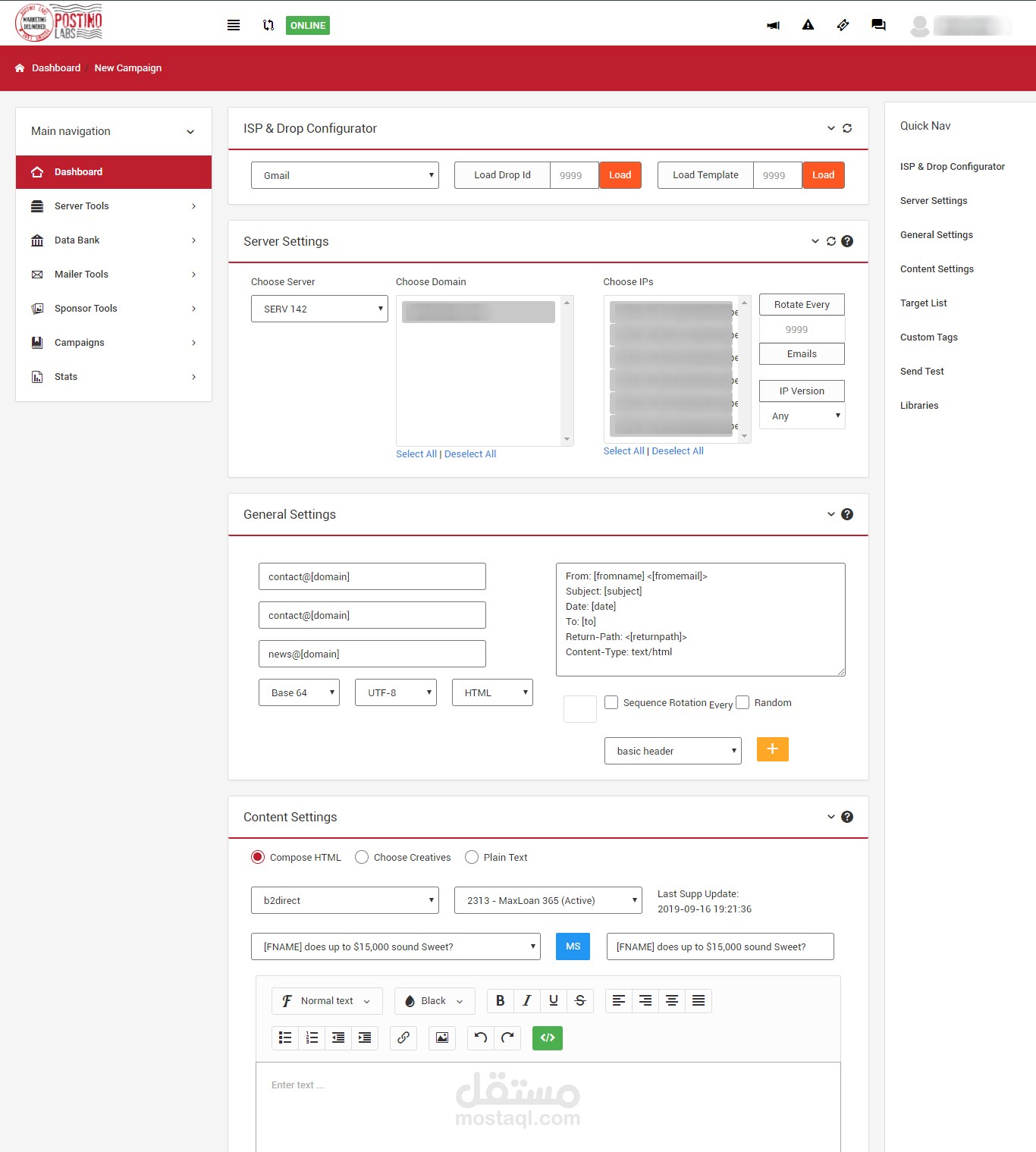The width and height of the screenshot is (1036, 1152).
Task: Select the Compose HTML radio button
Action: click(258, 857)
